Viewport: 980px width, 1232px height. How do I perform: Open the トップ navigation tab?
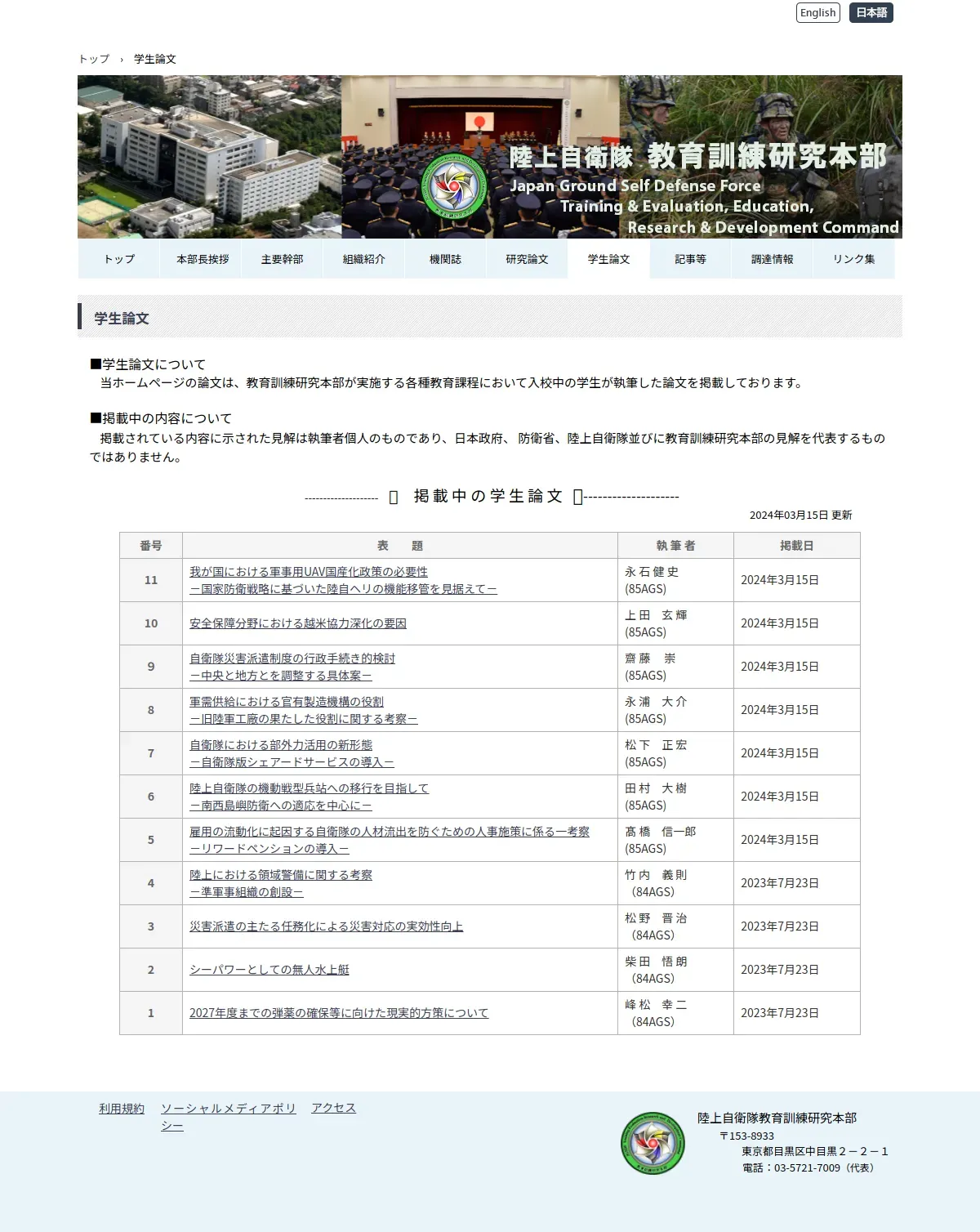(118, 259)
